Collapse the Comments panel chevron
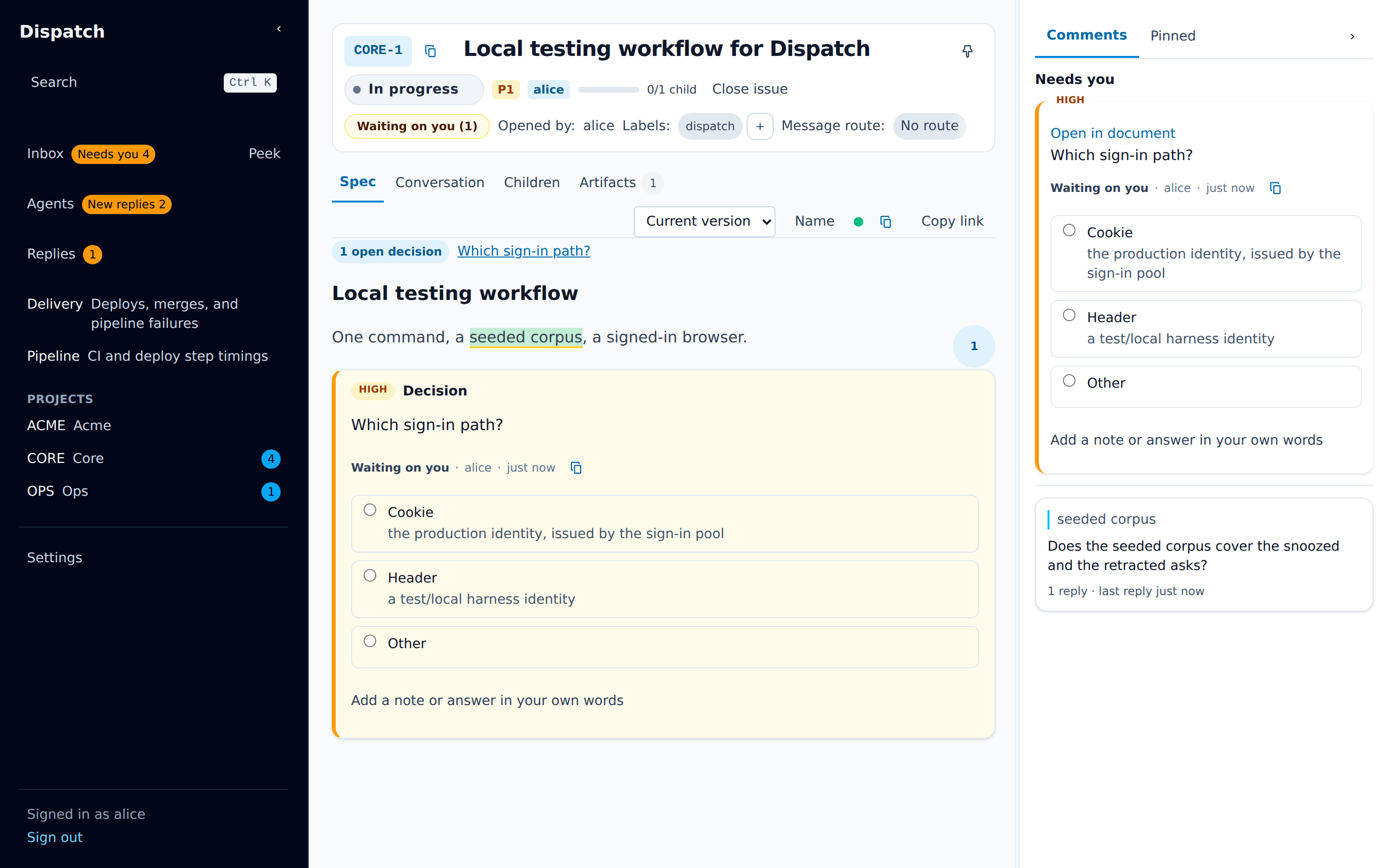This screenshot has width=1389, height=868. tap(1352, 37)
